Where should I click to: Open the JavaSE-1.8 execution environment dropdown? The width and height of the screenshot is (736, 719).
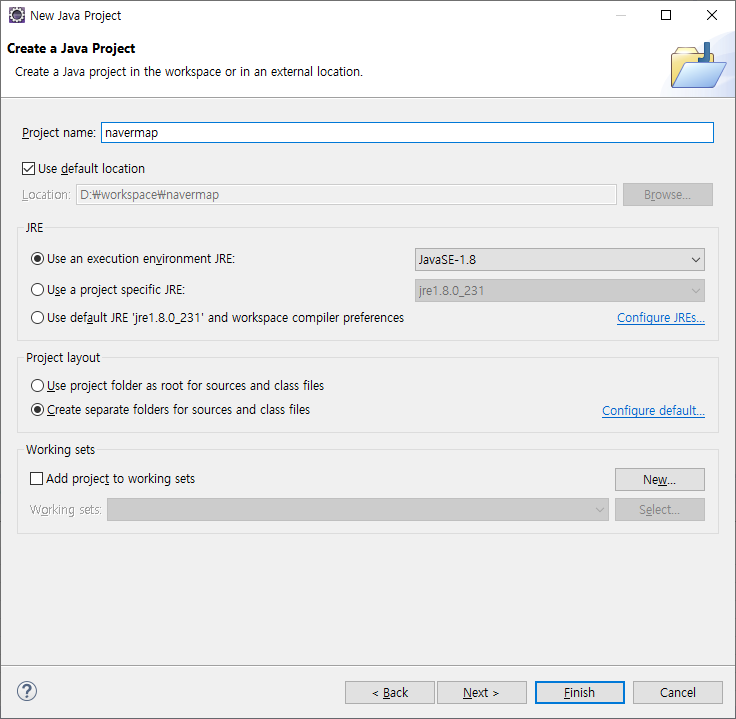click(x=560, y=260)
